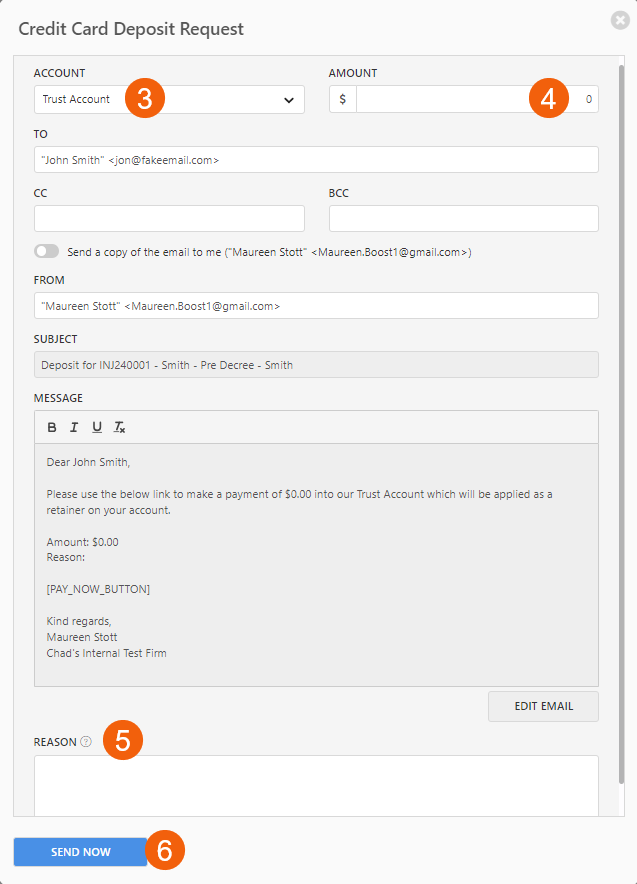The height and width of the screenshot is (884, 637).
Task: Select the Subject field
Action: coord(316,365)
